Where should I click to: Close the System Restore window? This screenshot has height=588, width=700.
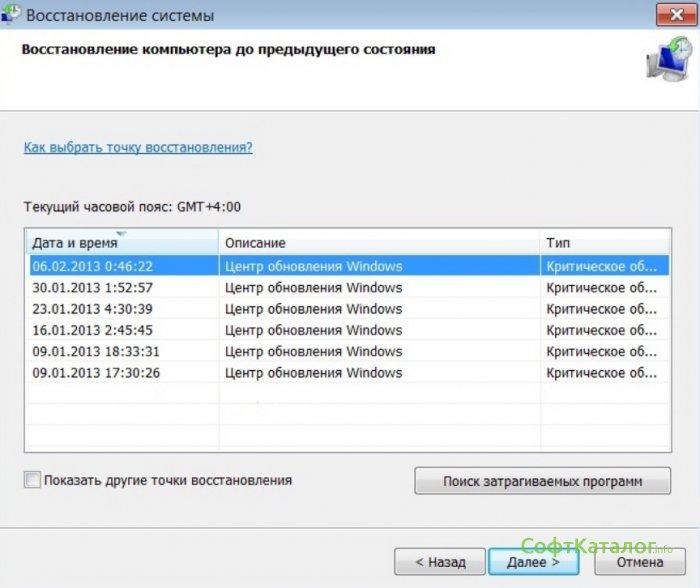tap(676, 15)
